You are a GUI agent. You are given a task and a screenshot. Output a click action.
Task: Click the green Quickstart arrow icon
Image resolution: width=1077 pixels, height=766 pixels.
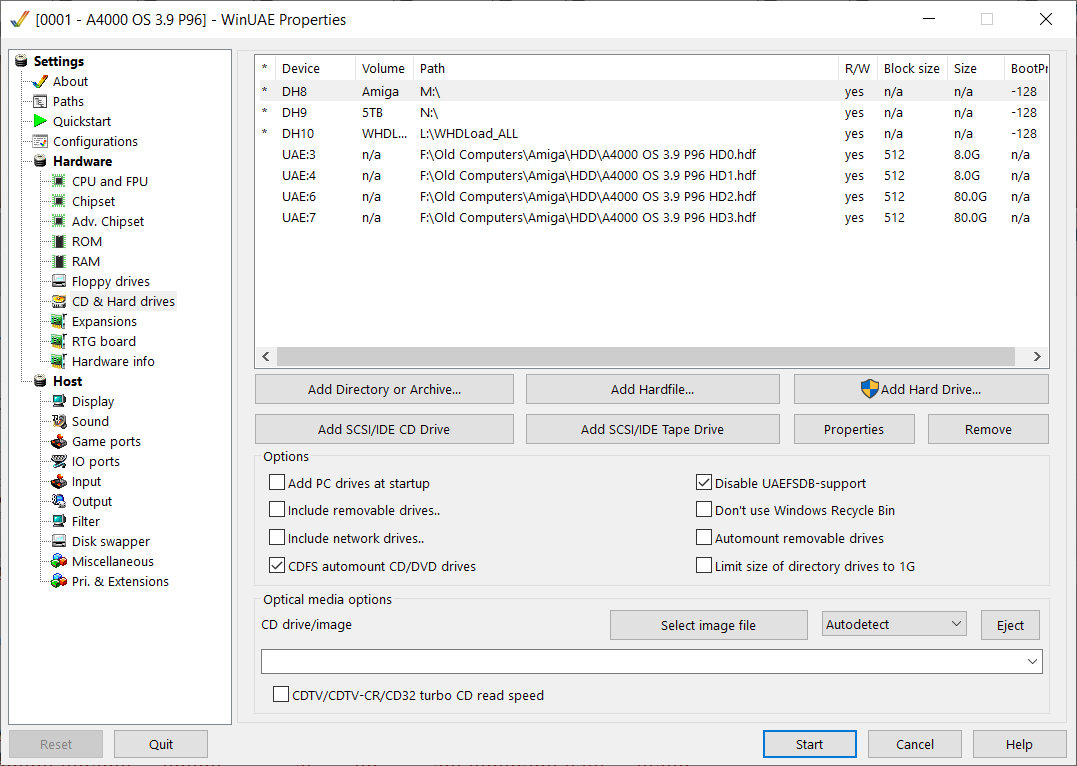[x=40, y=121]
